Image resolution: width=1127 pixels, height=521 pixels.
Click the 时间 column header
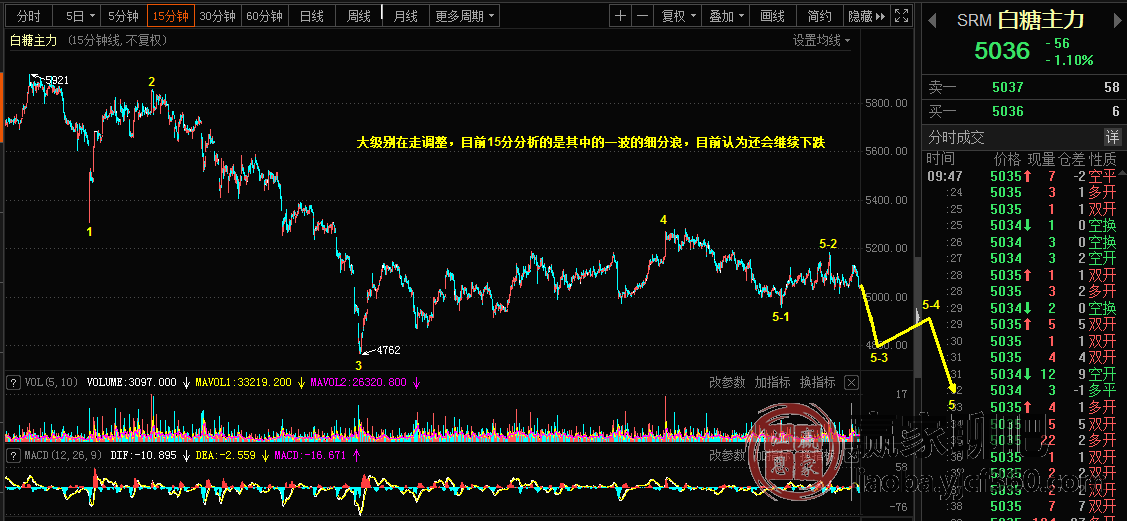pos(940,159)
